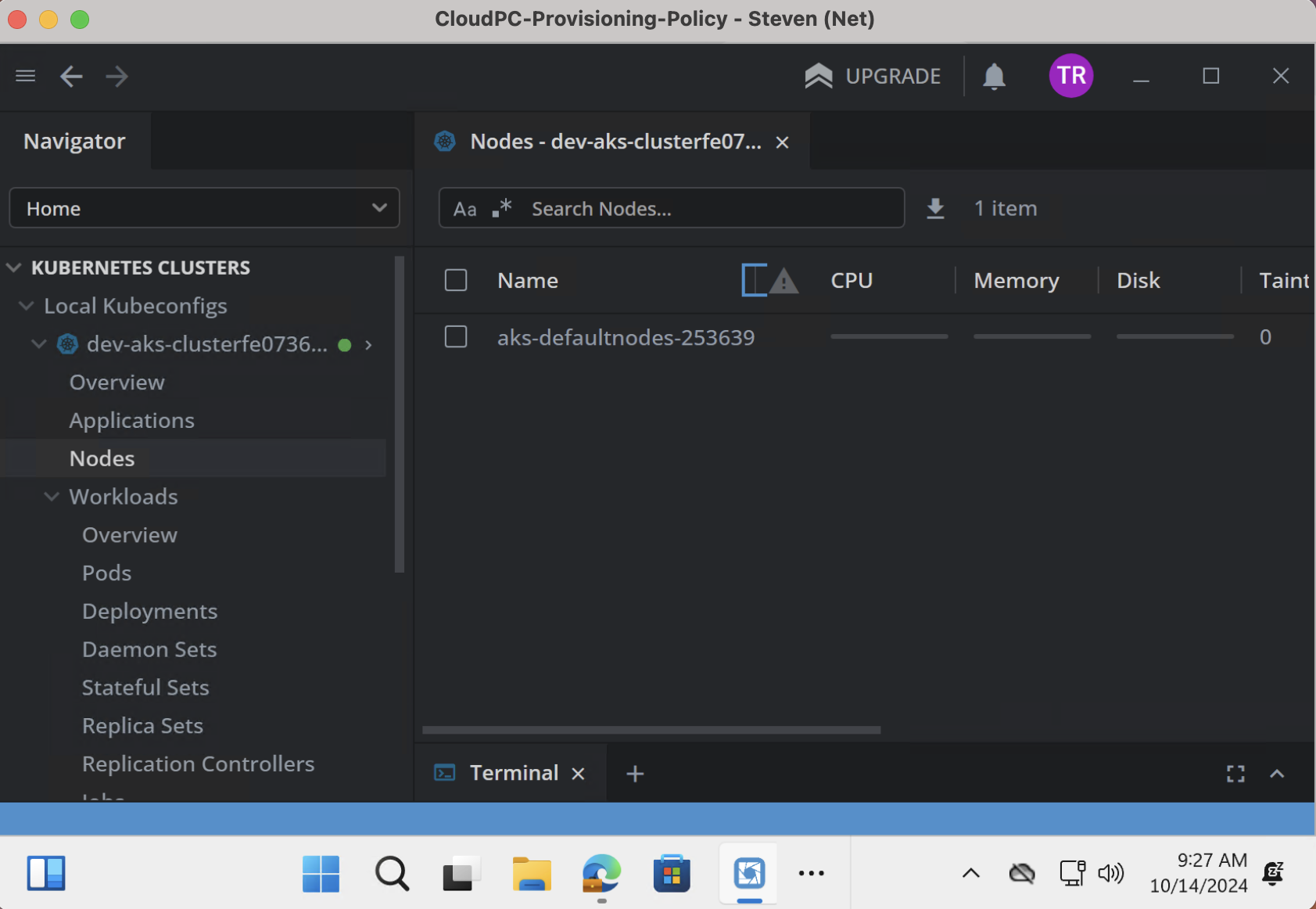Click the Disk usage bar of the node
Screen dimensions: 1316x909
pyautogui.click(x=1175, y=336)
